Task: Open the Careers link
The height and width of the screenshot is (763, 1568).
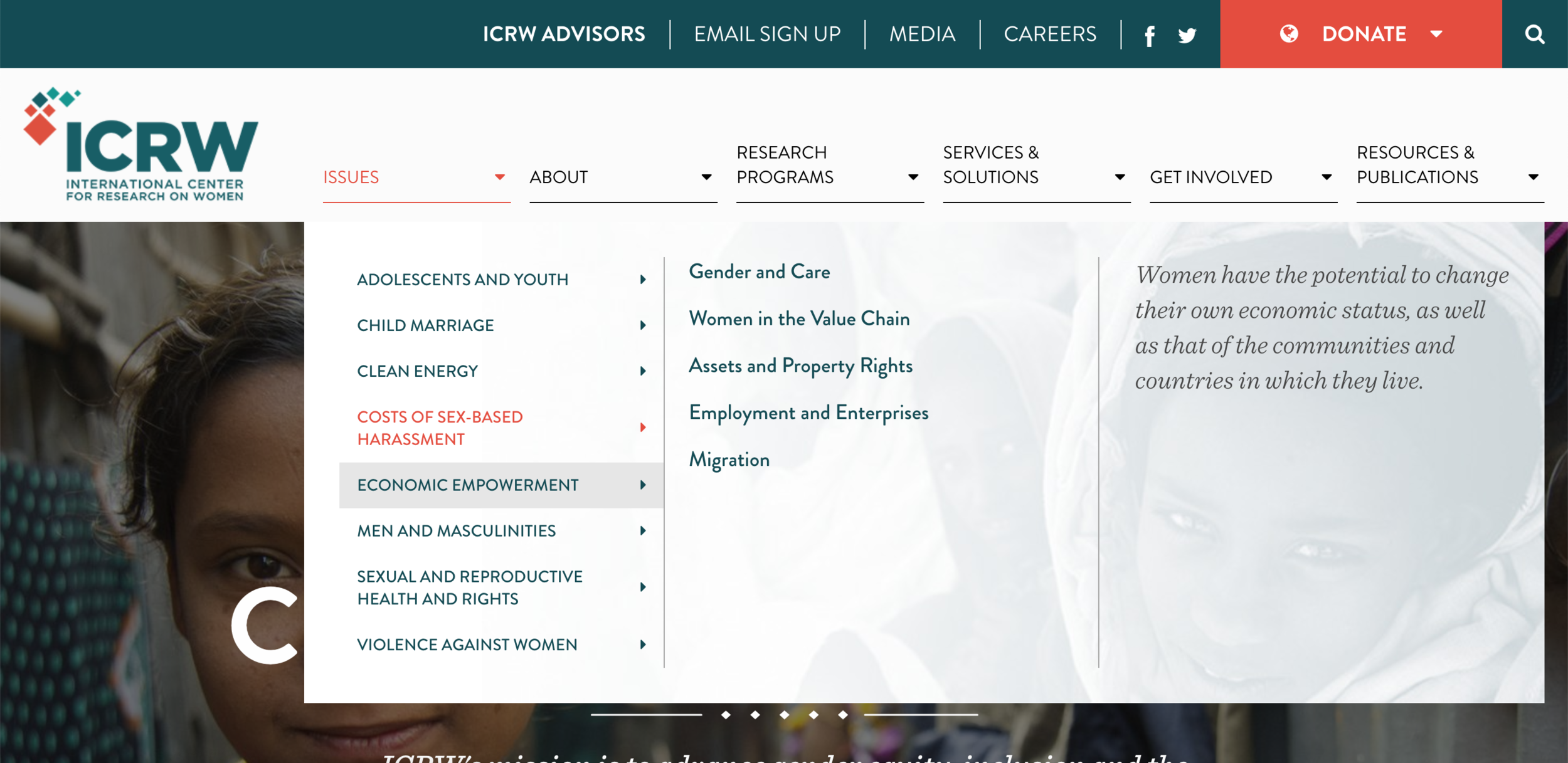Action: [x=1050, y=34]
